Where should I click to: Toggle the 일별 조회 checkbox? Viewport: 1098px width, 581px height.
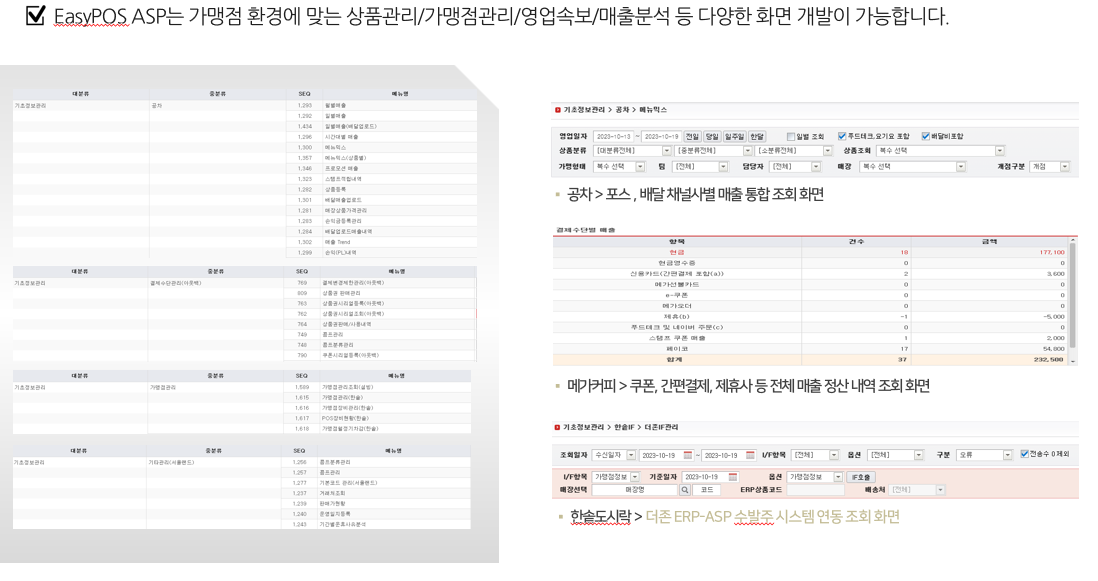[x=791, y=137]
